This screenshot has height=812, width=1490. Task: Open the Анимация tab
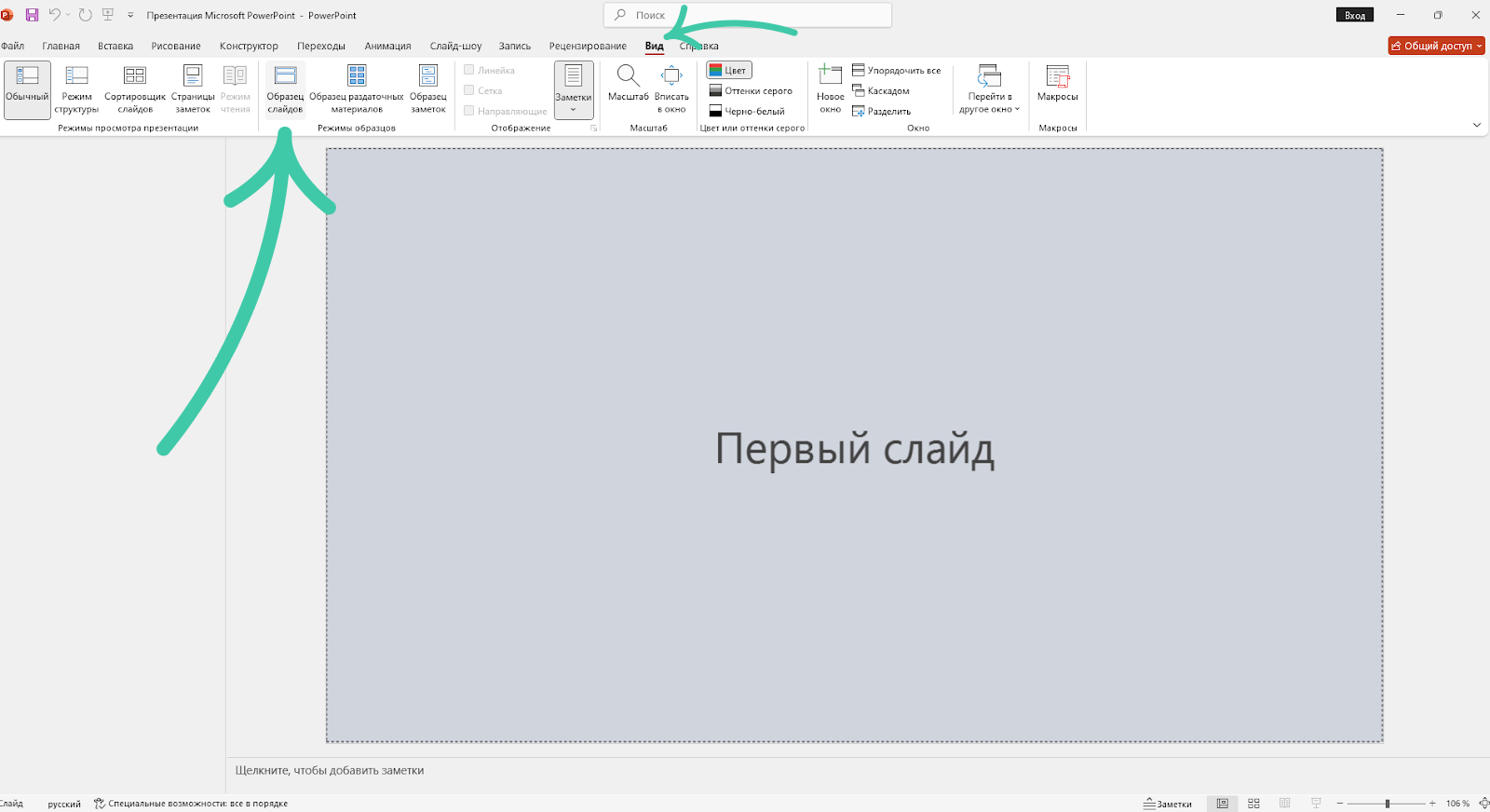click(387, 46)
